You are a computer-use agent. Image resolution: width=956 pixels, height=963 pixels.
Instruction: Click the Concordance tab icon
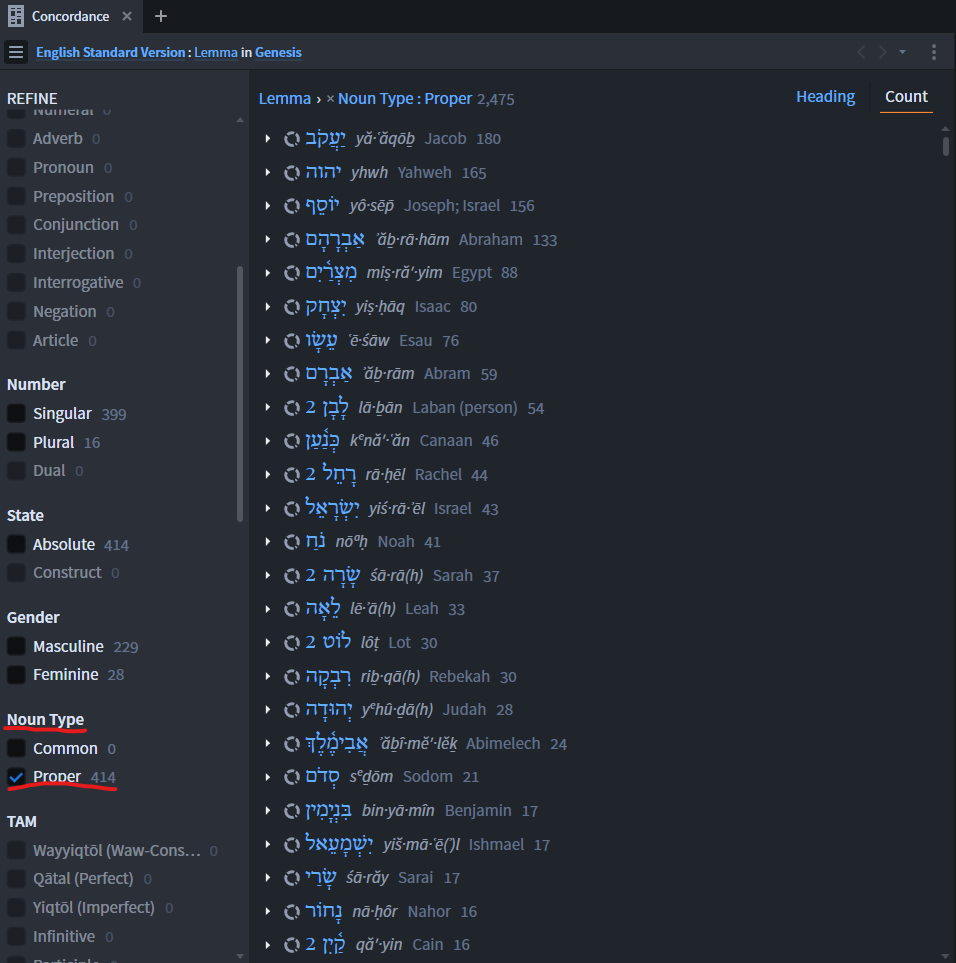pyautogui.click(x=16, y=16)
